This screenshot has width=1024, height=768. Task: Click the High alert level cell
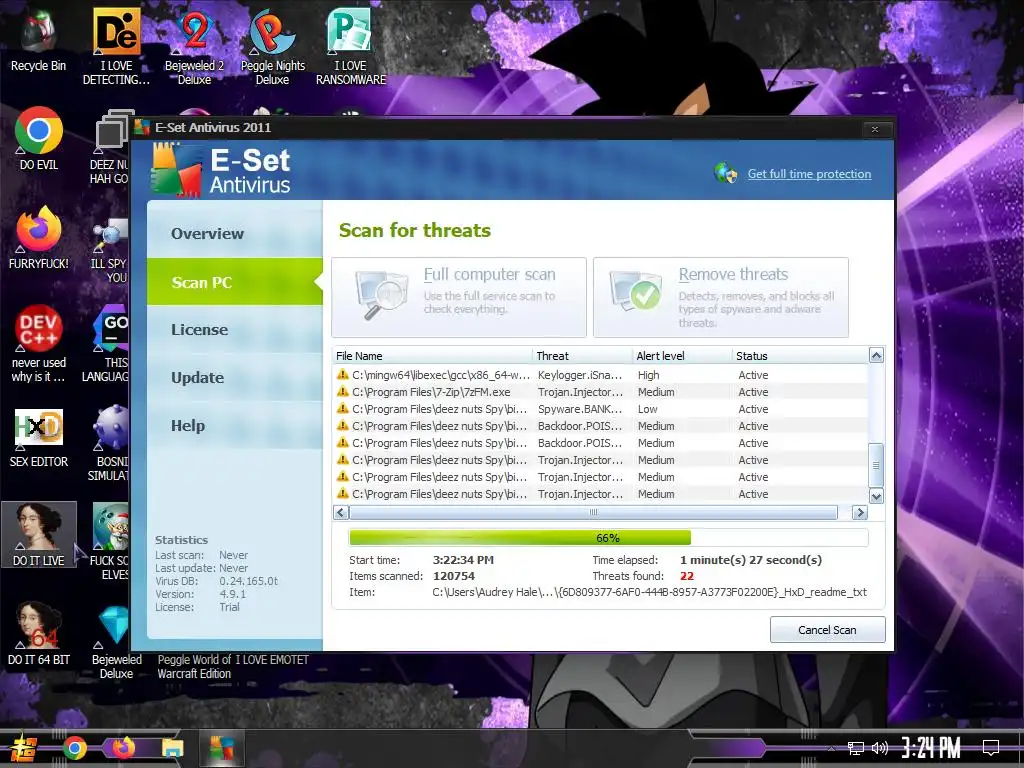(x=648, y=375)
